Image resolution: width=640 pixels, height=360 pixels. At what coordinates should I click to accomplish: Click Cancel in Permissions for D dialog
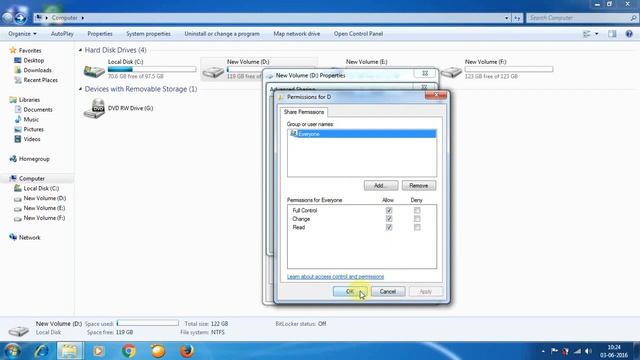388,291
